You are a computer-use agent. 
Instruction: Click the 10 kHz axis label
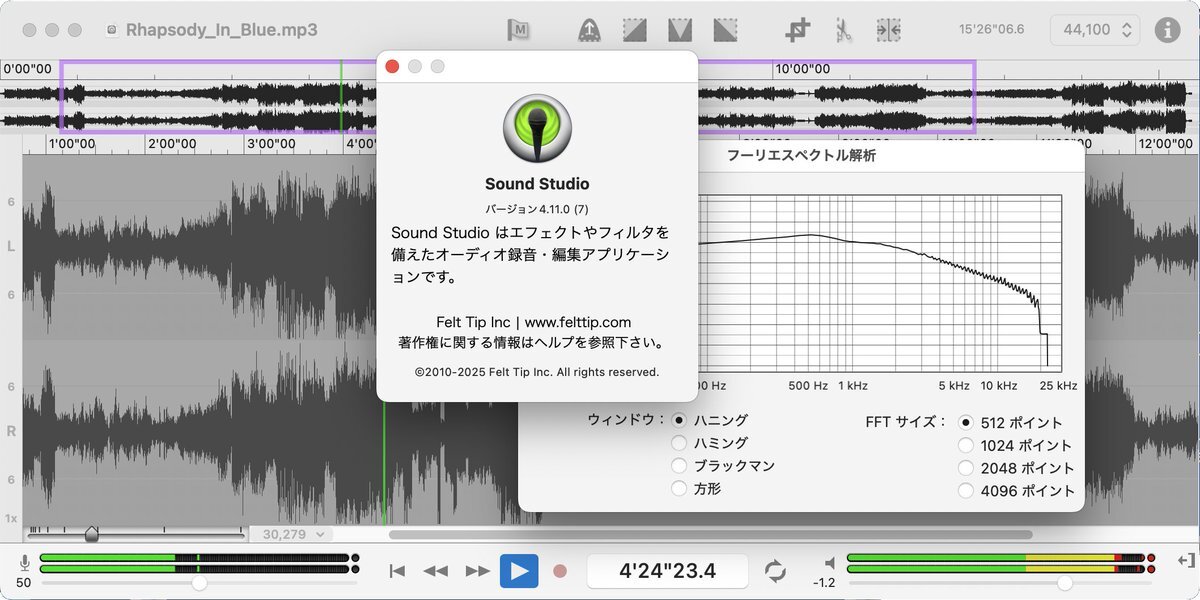tap(999, 385)
